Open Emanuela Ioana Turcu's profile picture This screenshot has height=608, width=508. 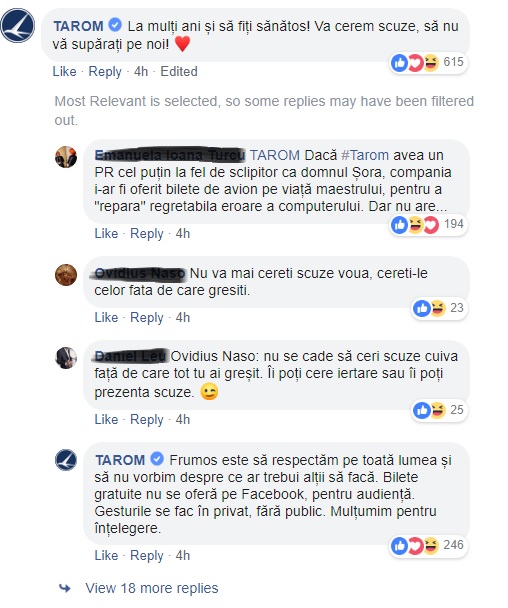[x=66, y=157]
